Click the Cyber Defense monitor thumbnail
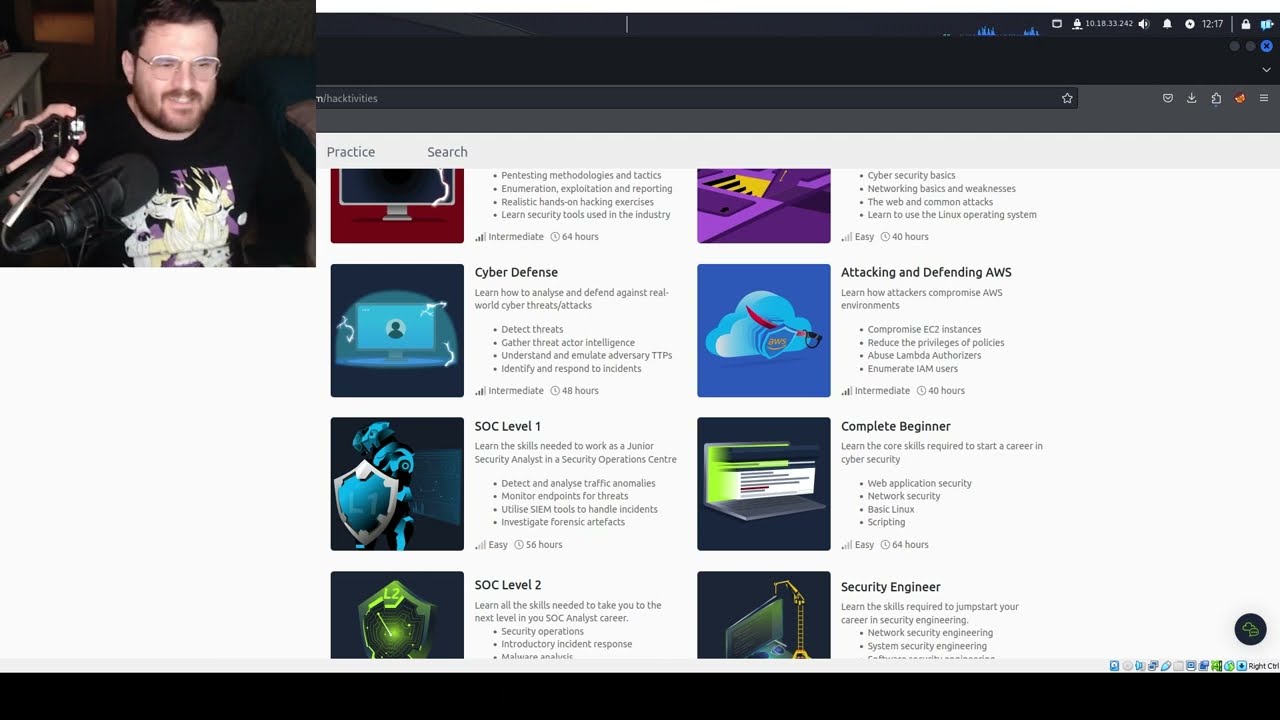This screenshot has height=720, width=1280. [x=397, y=330]
